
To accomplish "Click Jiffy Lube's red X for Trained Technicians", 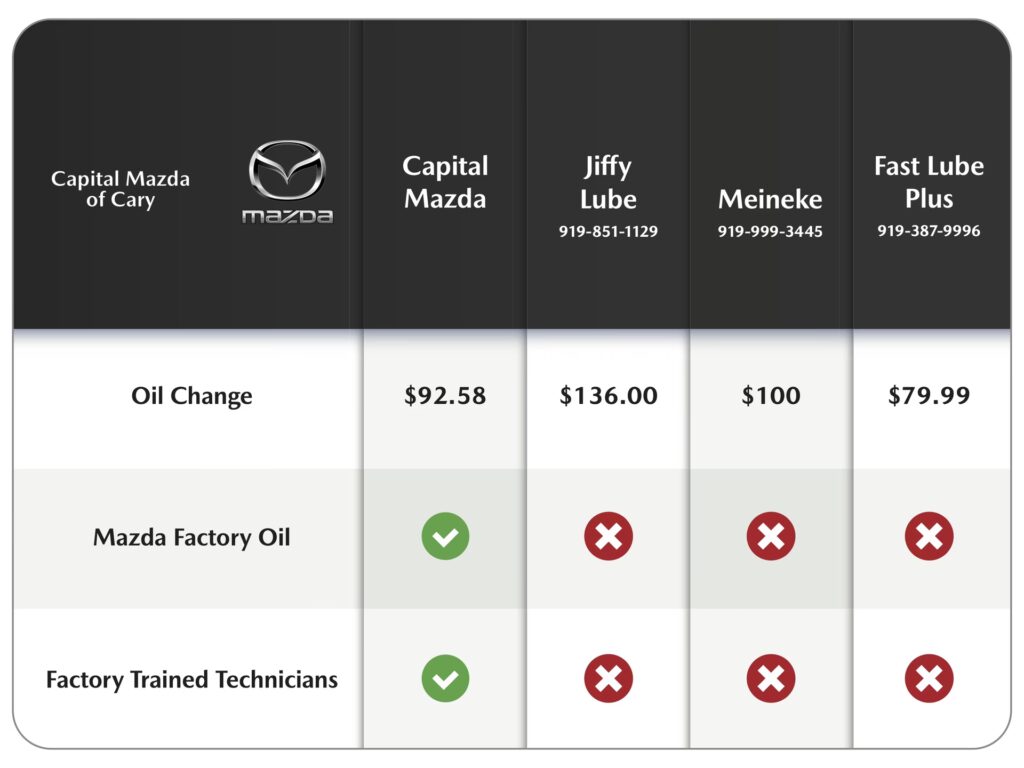I will pos(608,679).
